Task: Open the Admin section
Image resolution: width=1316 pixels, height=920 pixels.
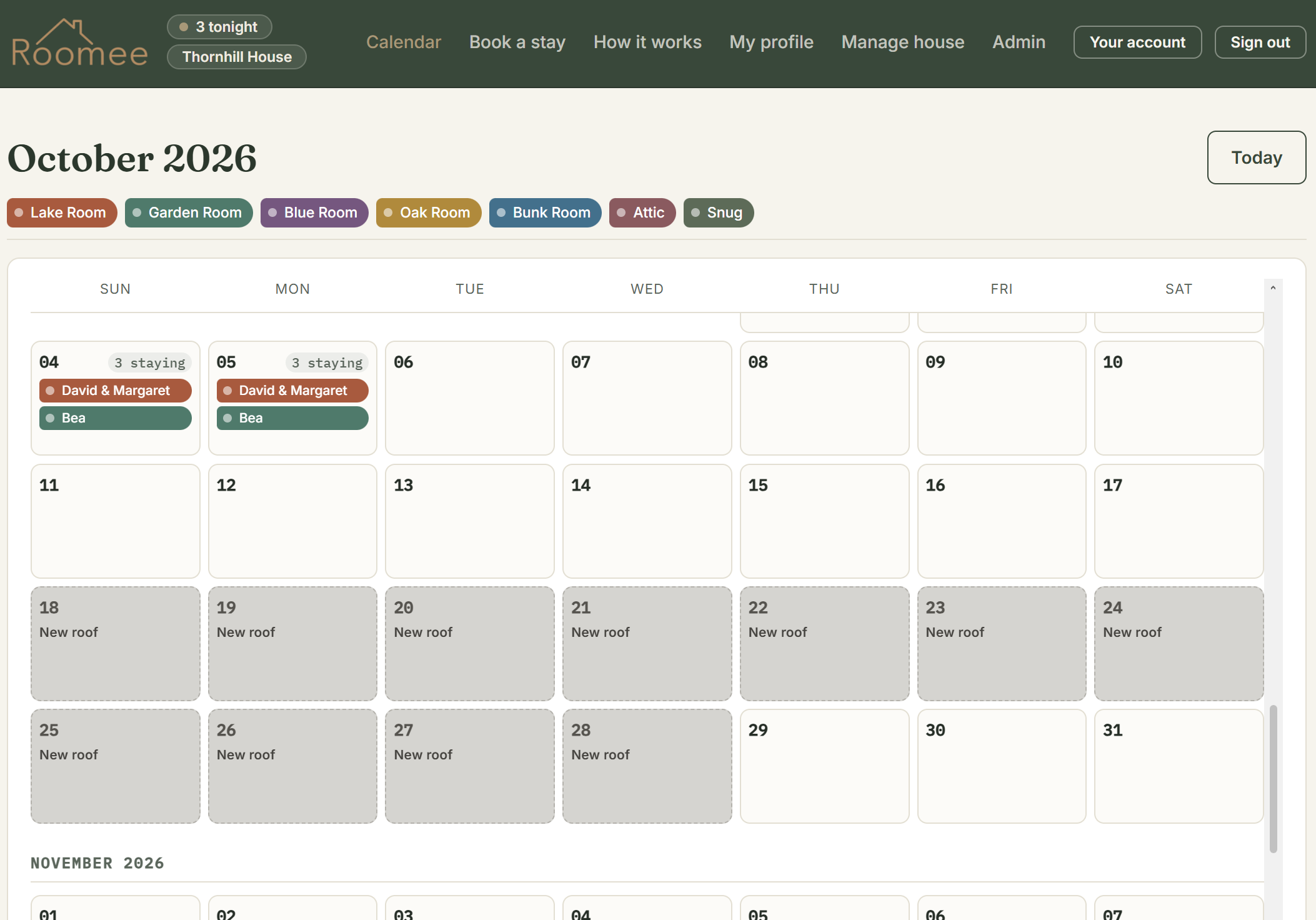Action: (x=1019, y=42)
